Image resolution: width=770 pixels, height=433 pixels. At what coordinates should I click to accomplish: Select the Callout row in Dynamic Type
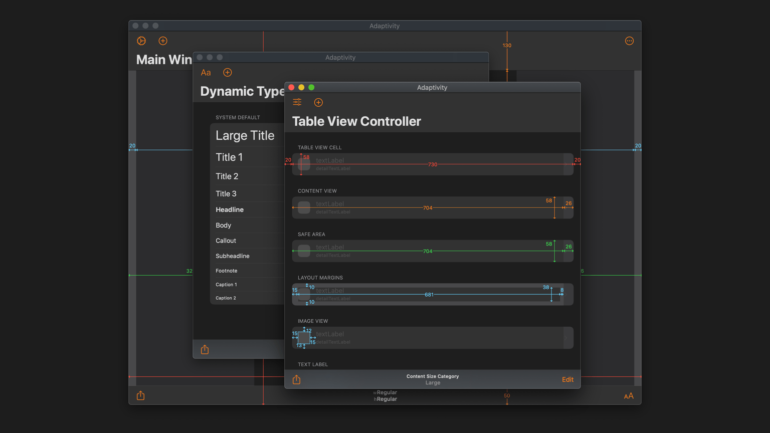click(x=248, y=241)
